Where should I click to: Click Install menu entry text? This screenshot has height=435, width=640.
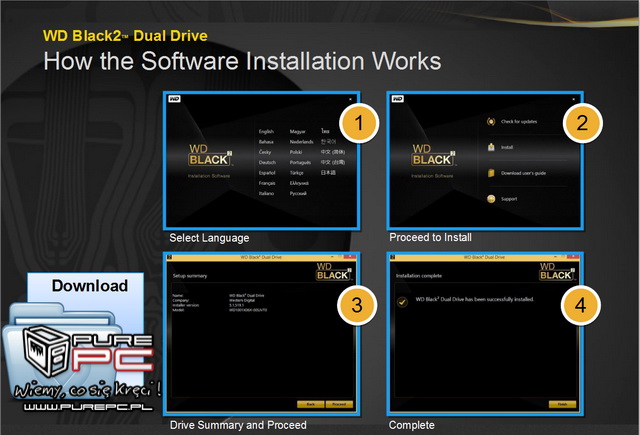click(x=507, y=147)
